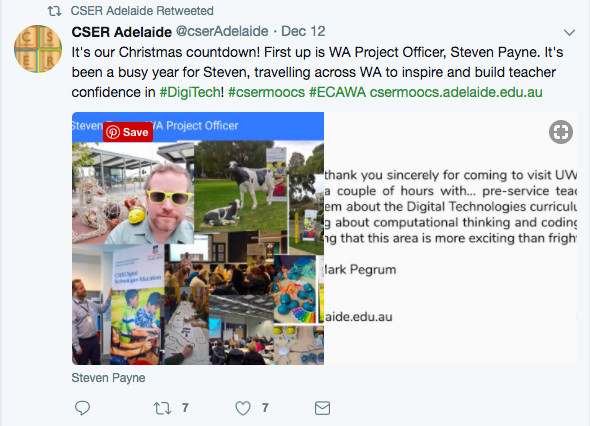
Task: Click the Pinterest Save button on image
Action: pos(128,132)
